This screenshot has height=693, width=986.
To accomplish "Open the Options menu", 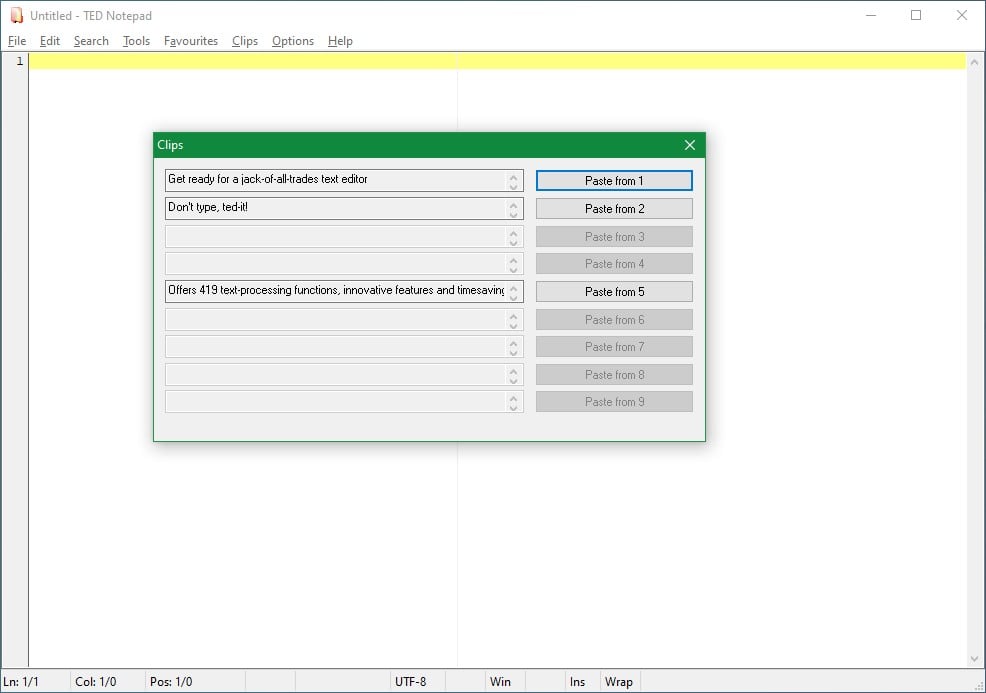I will (x=292, y=41).
